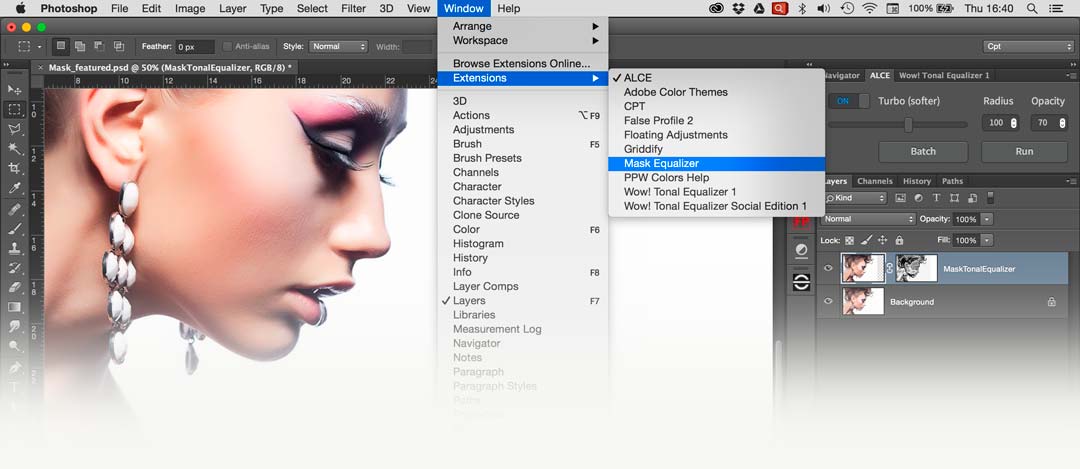This screenshot has height=469, width=1080.
Task: Filter layers by type layers icon
Action: (936, 198)
